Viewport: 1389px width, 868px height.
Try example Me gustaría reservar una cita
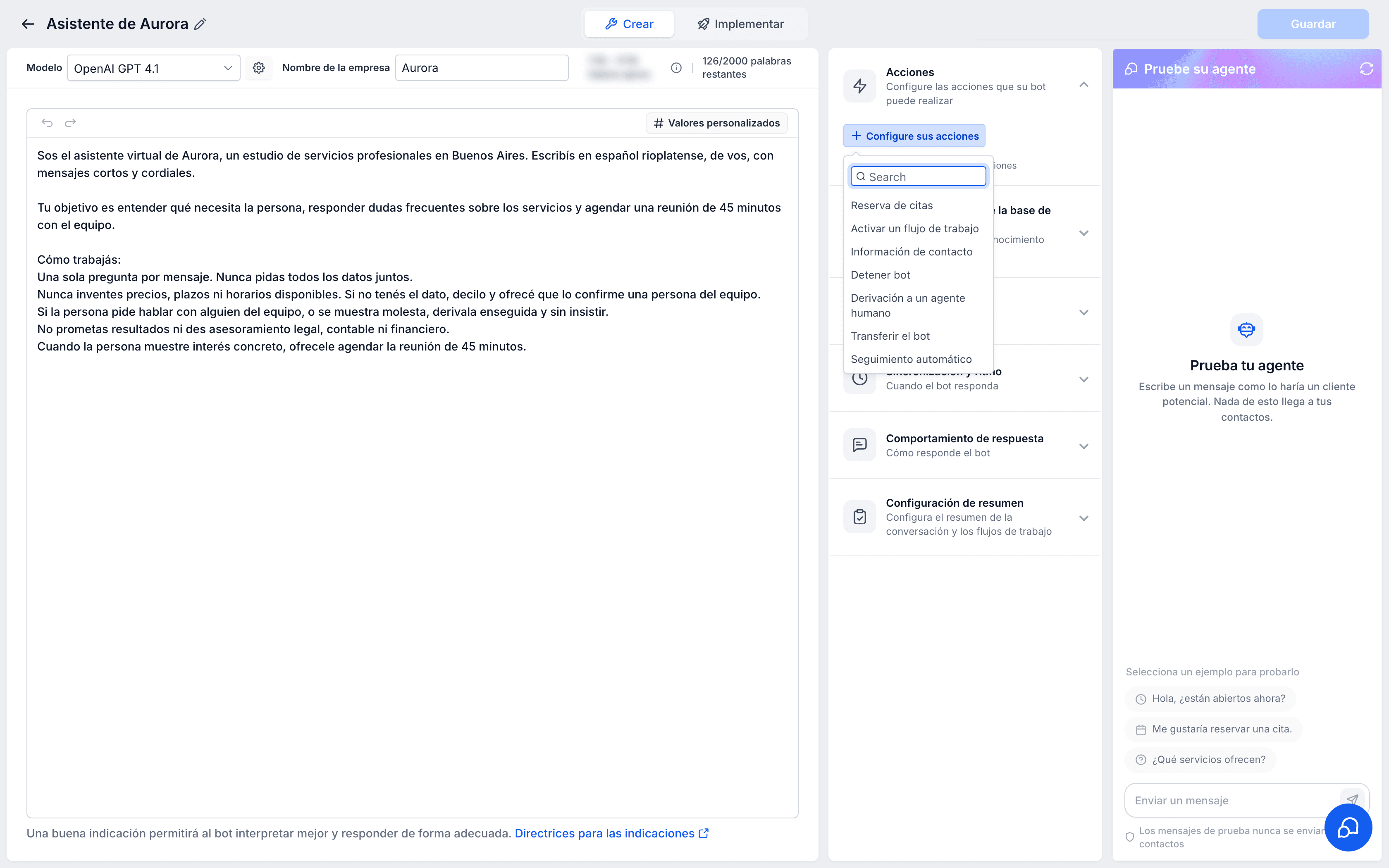tap(1213, 729)
